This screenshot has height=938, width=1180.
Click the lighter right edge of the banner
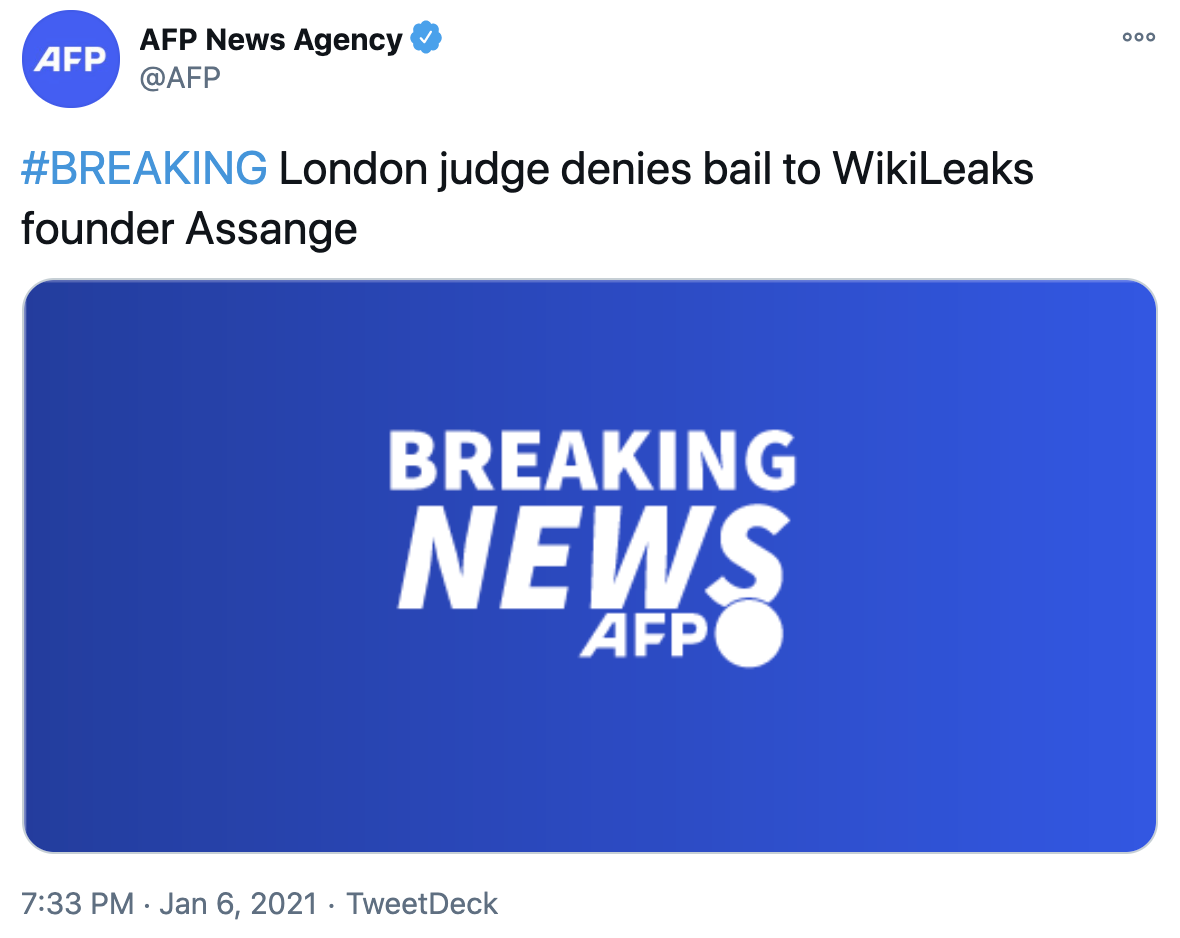[x=1120, y=566]
